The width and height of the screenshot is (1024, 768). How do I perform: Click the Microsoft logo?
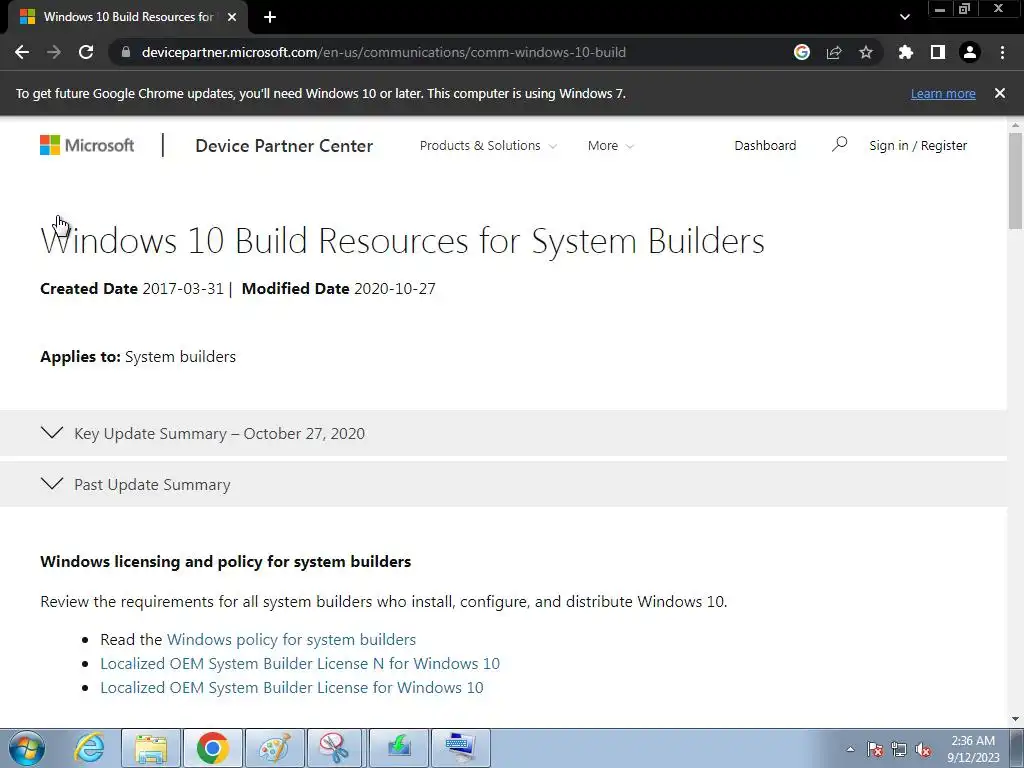[87, 145]
